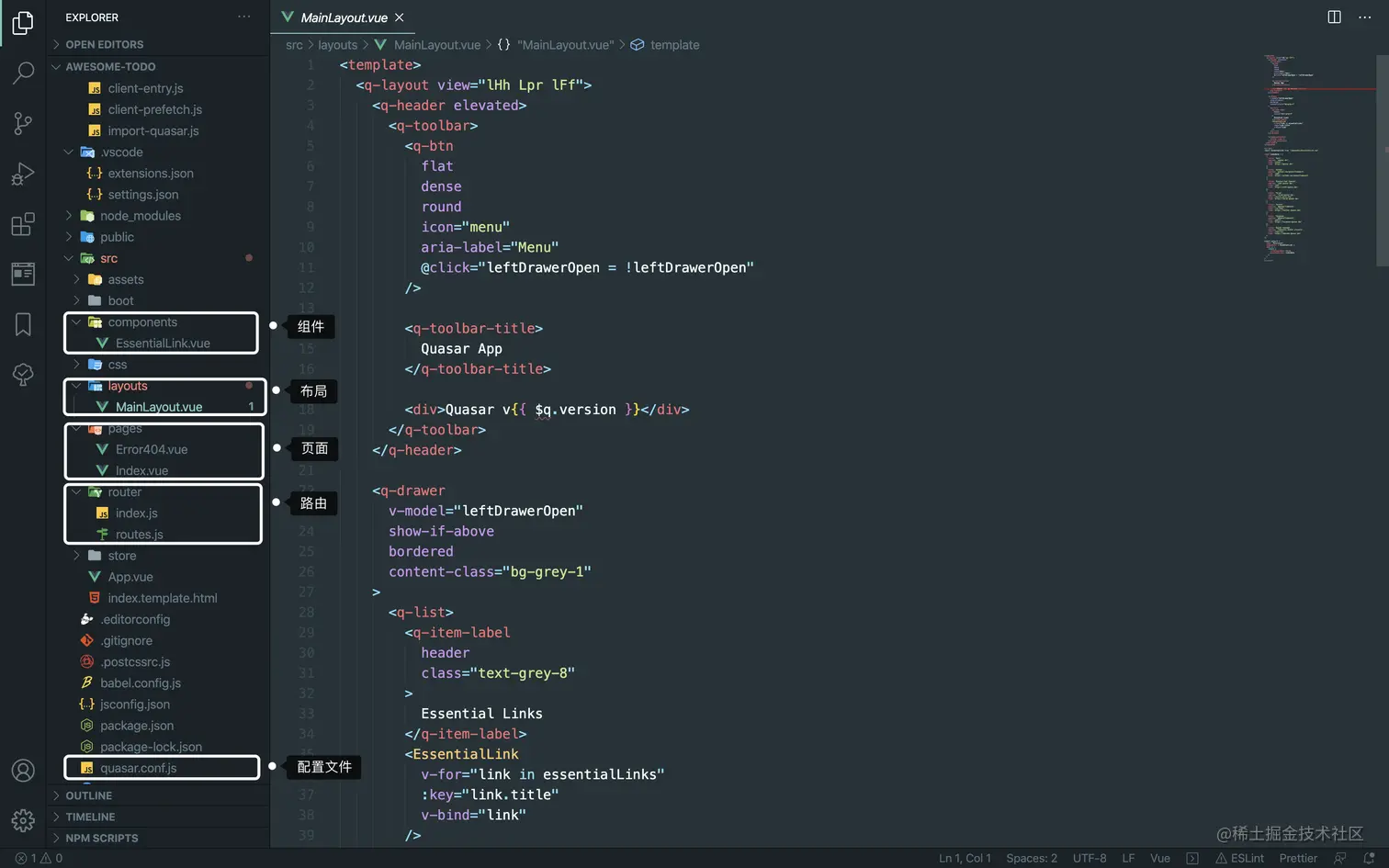This screenshot has width=1389, height=868.
Task: Expand the NPM SCRIPTS section
Action: pos(158,838)
